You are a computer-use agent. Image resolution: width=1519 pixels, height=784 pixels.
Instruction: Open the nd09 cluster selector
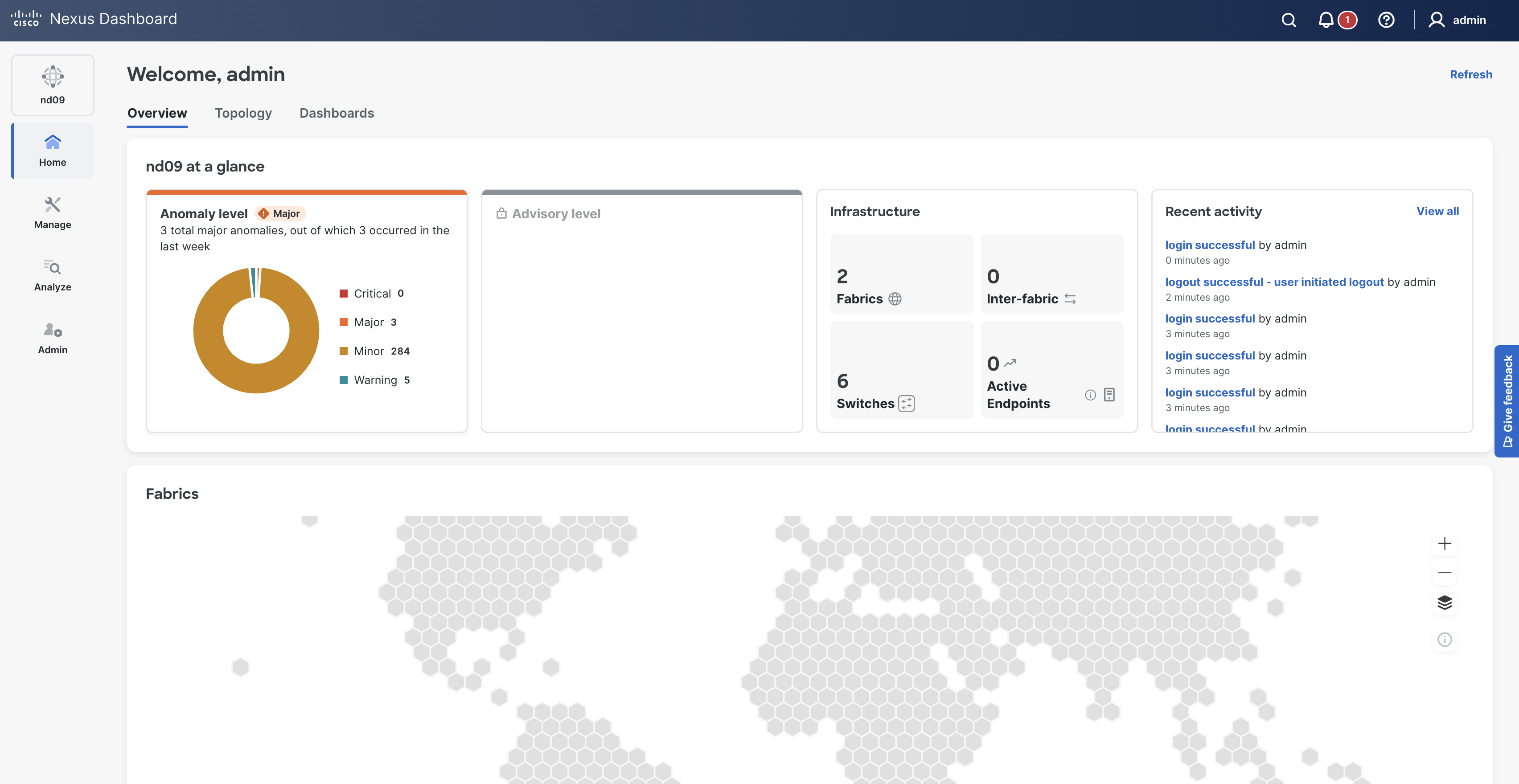[x=53, y=86]
